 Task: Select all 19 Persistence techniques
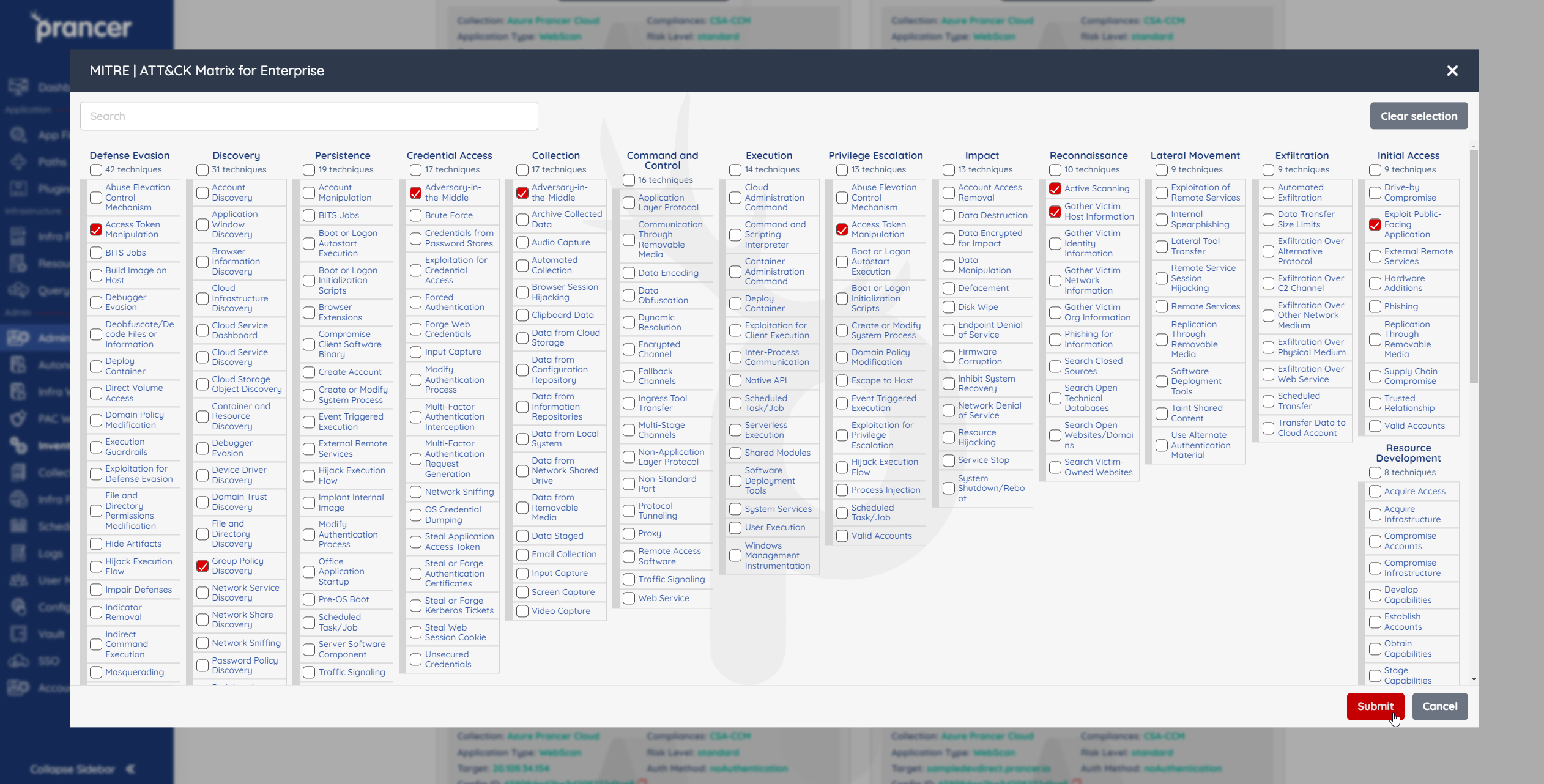point(309,170)
